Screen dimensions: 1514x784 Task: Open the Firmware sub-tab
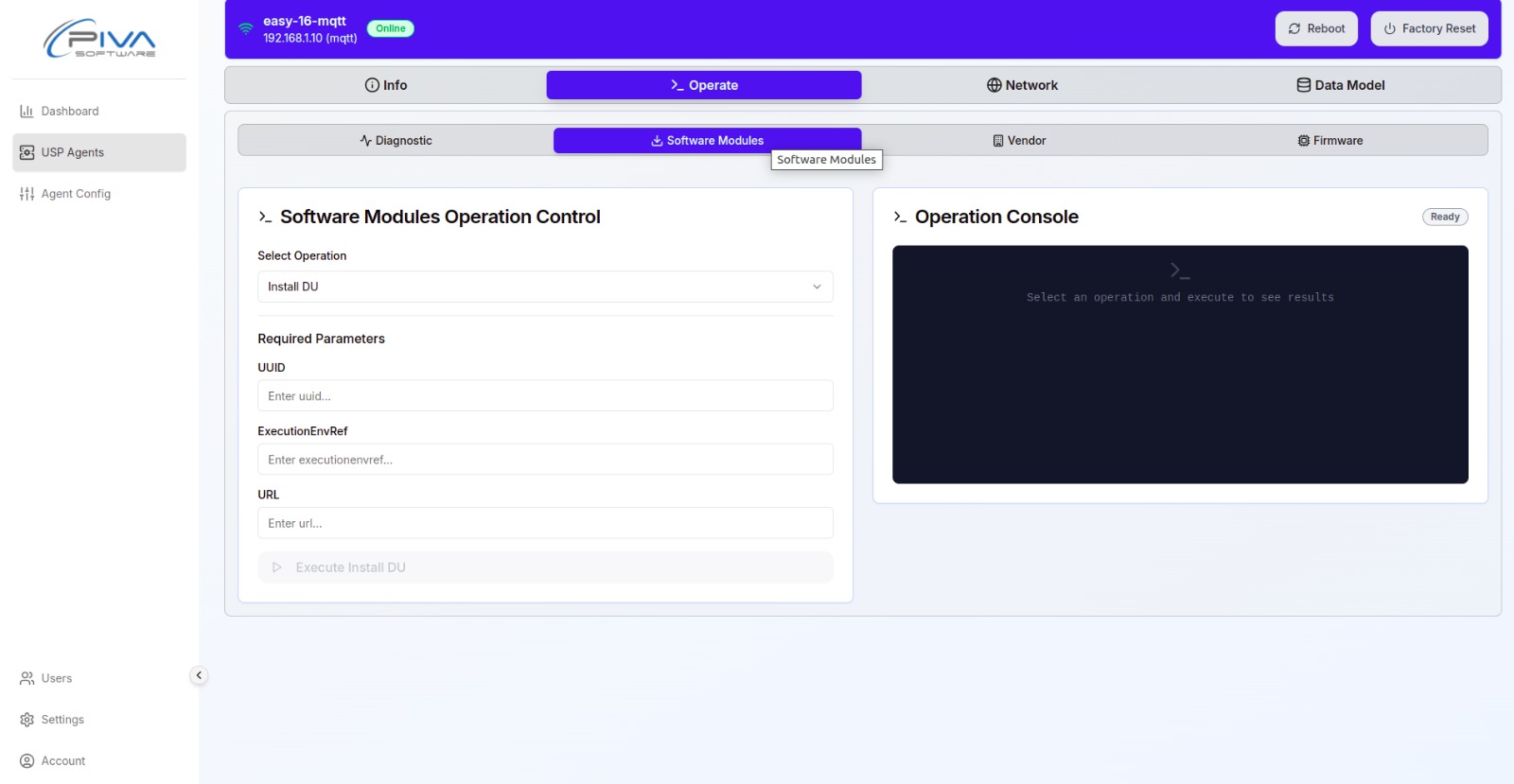1329,141
